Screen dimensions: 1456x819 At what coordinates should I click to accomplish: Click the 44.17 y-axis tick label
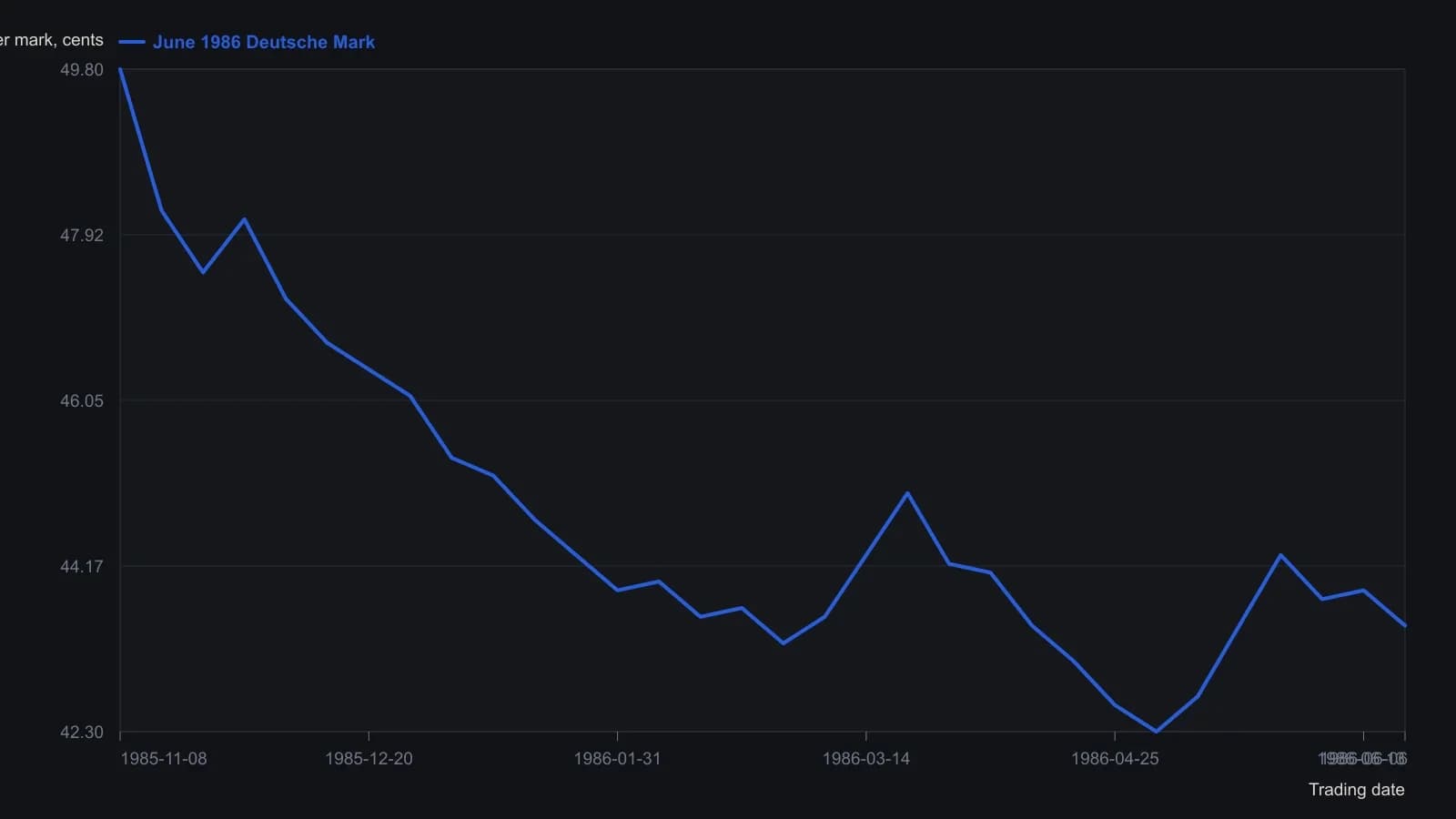click(82, 567)
